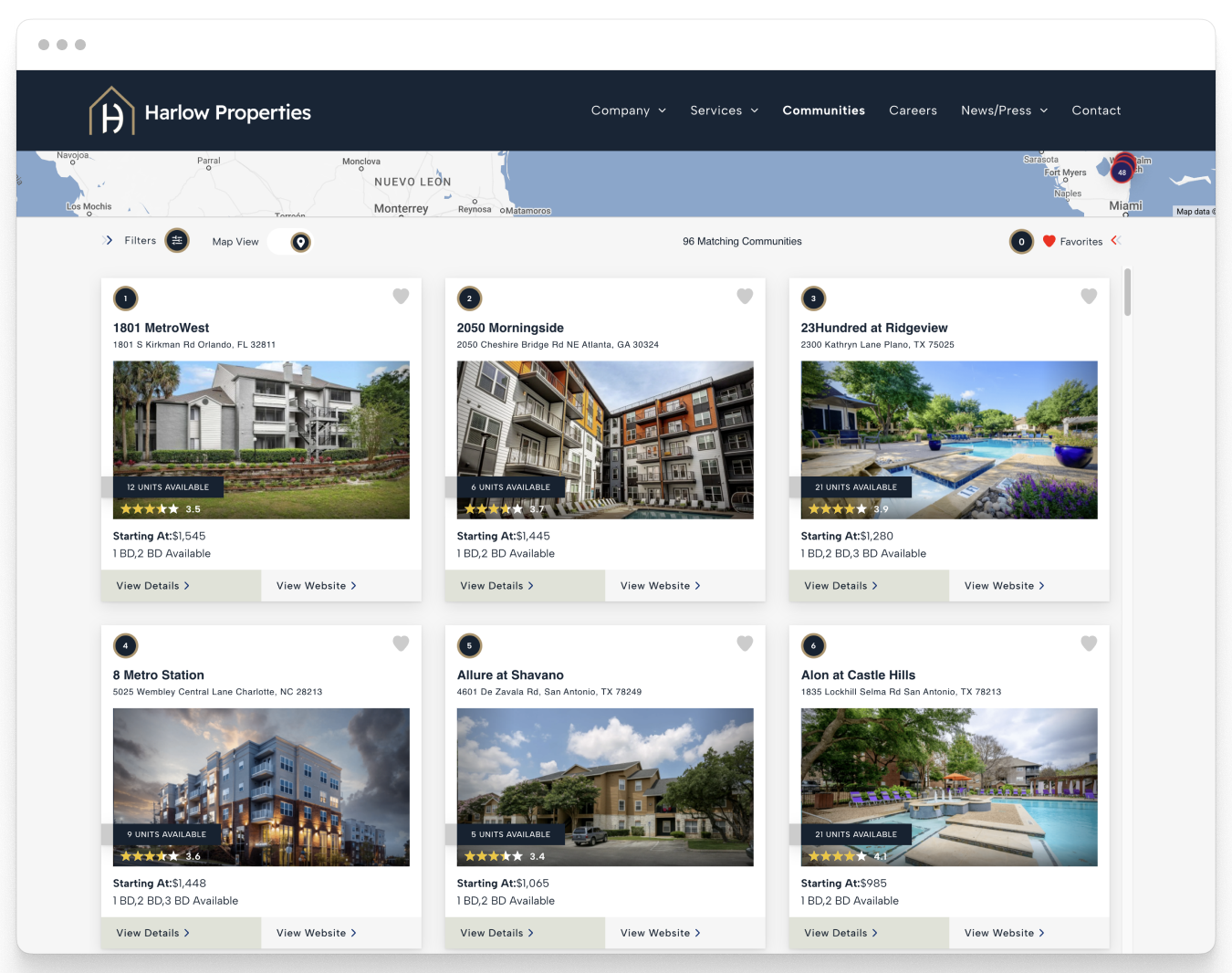This screenshot has width=1232, height=973.
Task: Open the Company dropdown menu
Action: 629,110
